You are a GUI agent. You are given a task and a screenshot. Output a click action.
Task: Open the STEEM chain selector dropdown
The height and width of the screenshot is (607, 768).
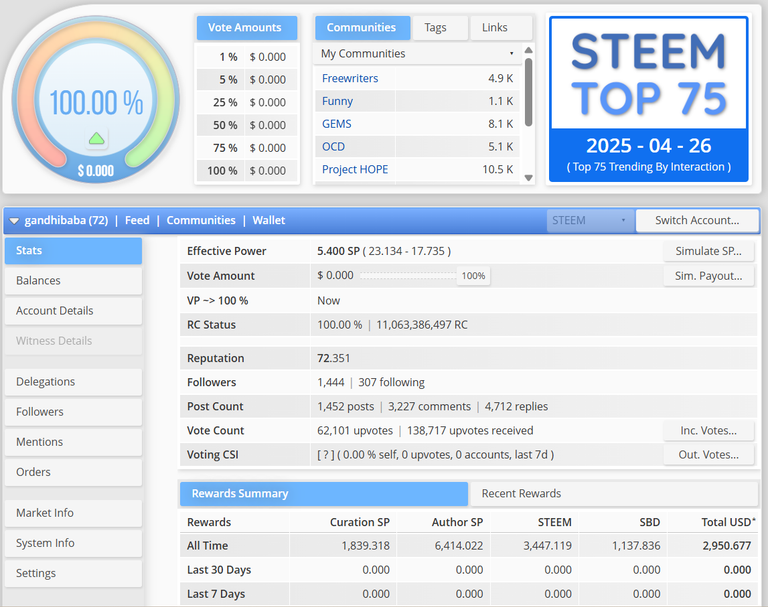coord(590,220)
